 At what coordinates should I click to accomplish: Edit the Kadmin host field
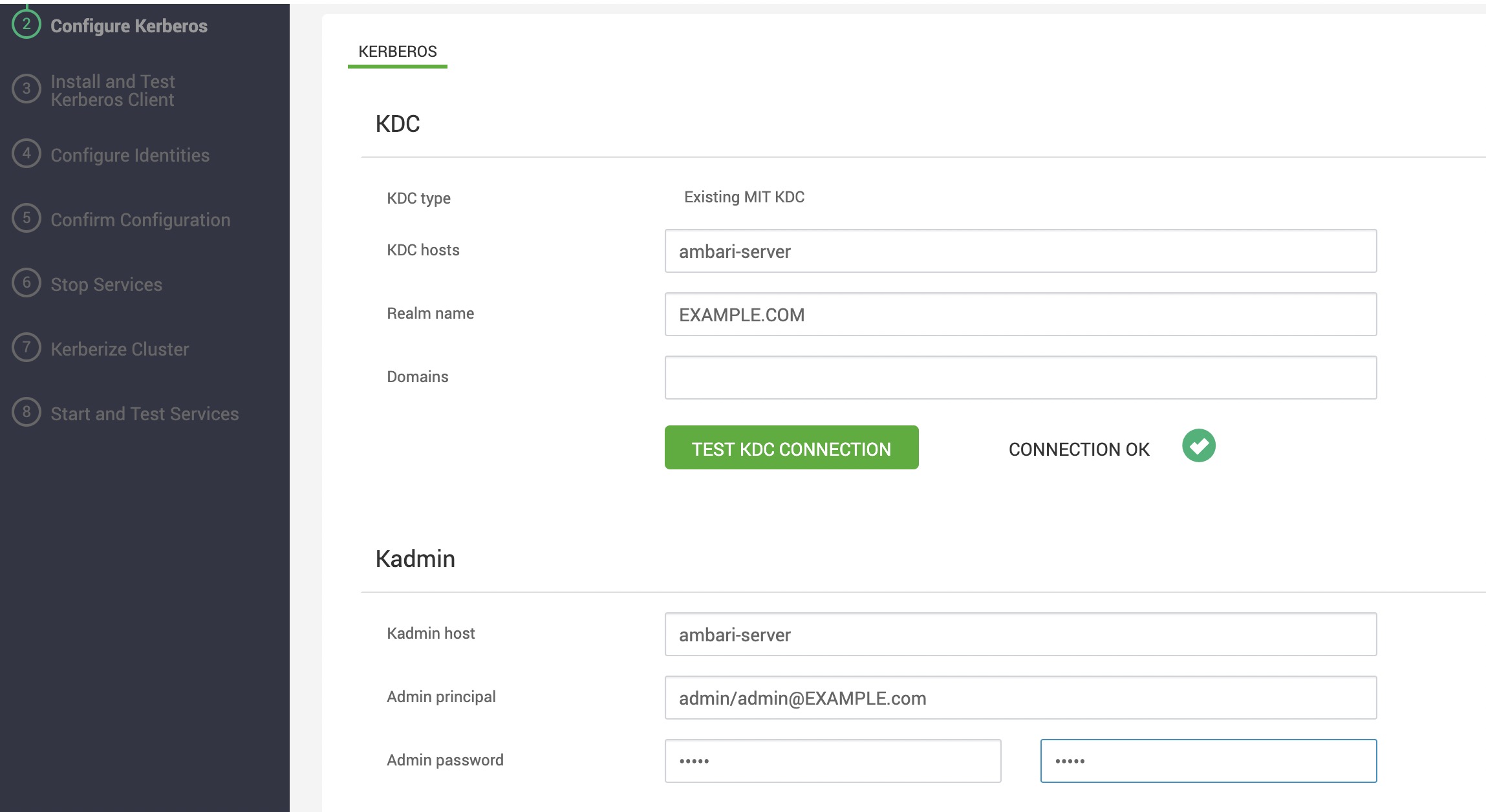coord(1020,634)
